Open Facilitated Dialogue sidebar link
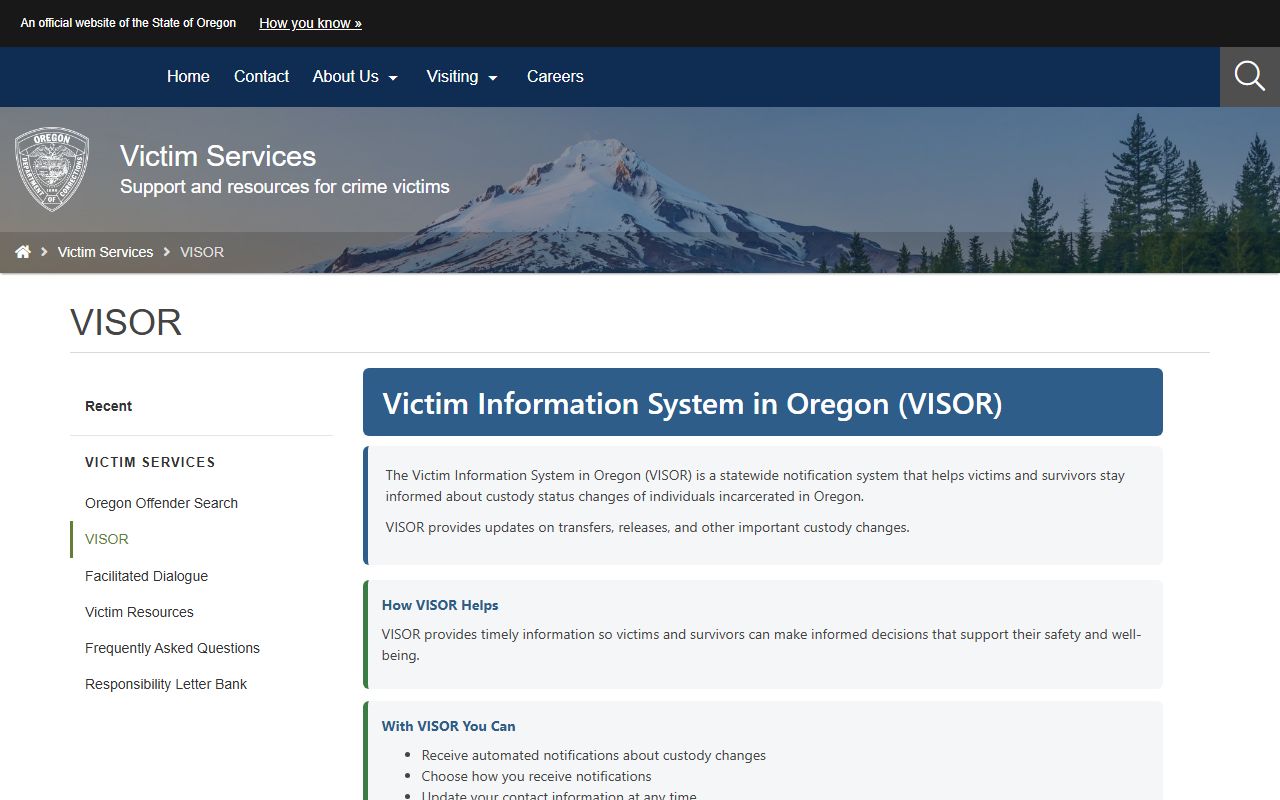 point(146,576)
